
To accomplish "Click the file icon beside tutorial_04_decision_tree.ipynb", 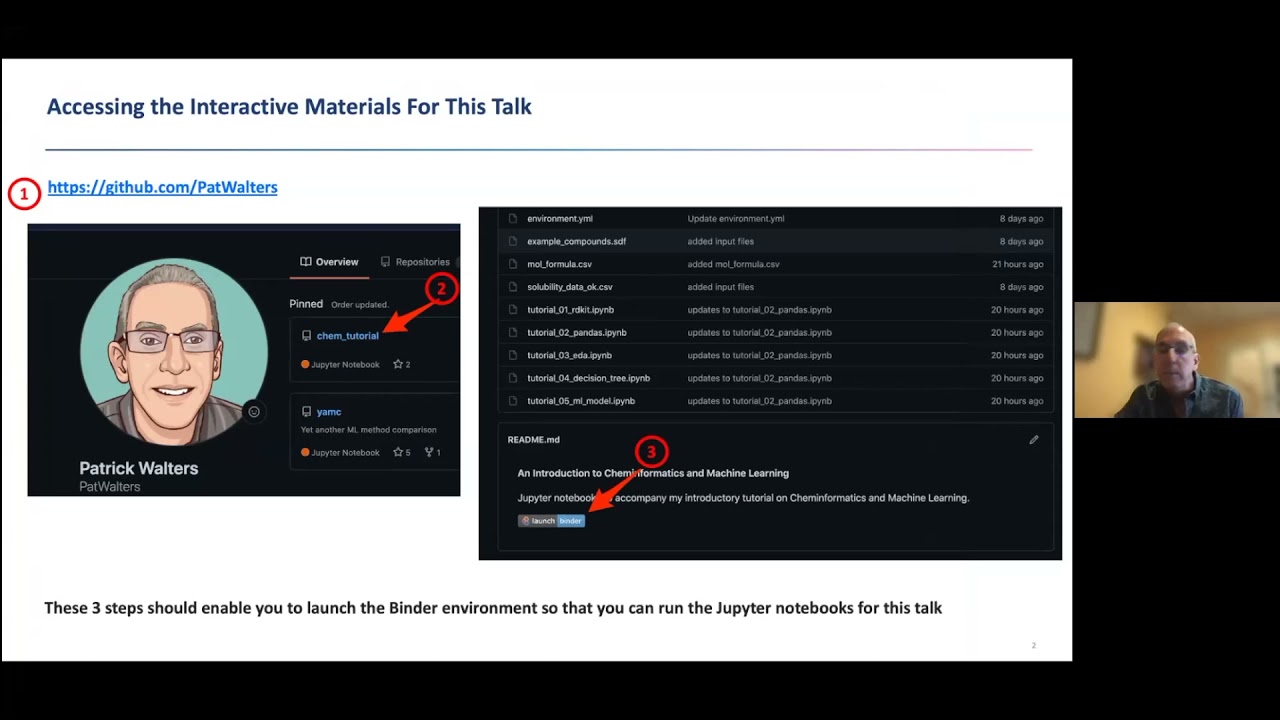I will 513,379.
